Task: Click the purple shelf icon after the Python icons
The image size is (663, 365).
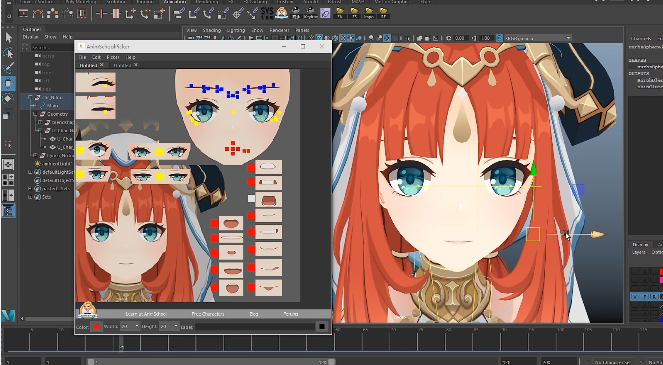Action: click(x=325, y=13)
